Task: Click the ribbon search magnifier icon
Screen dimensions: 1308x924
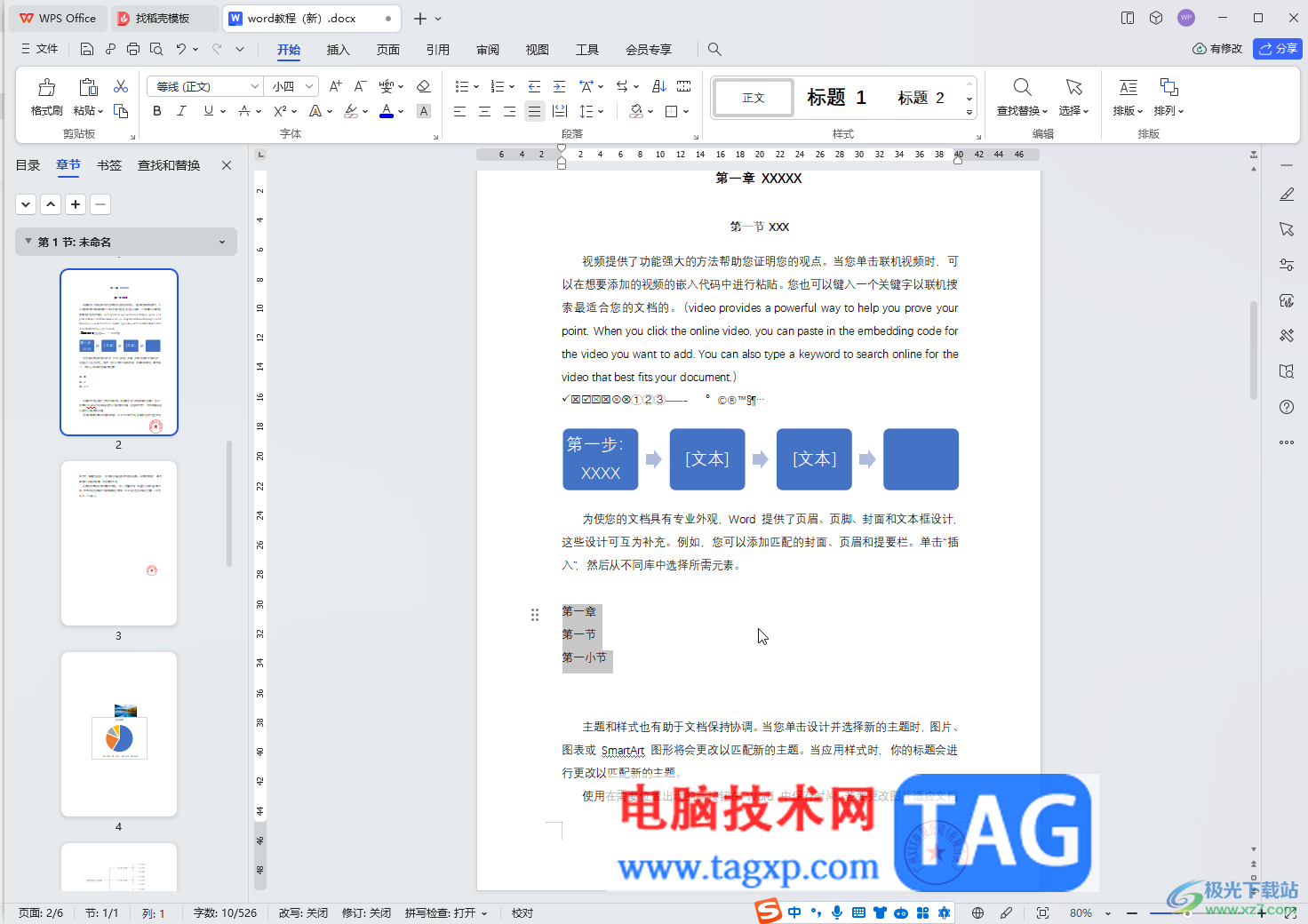Action: [714, 49]
